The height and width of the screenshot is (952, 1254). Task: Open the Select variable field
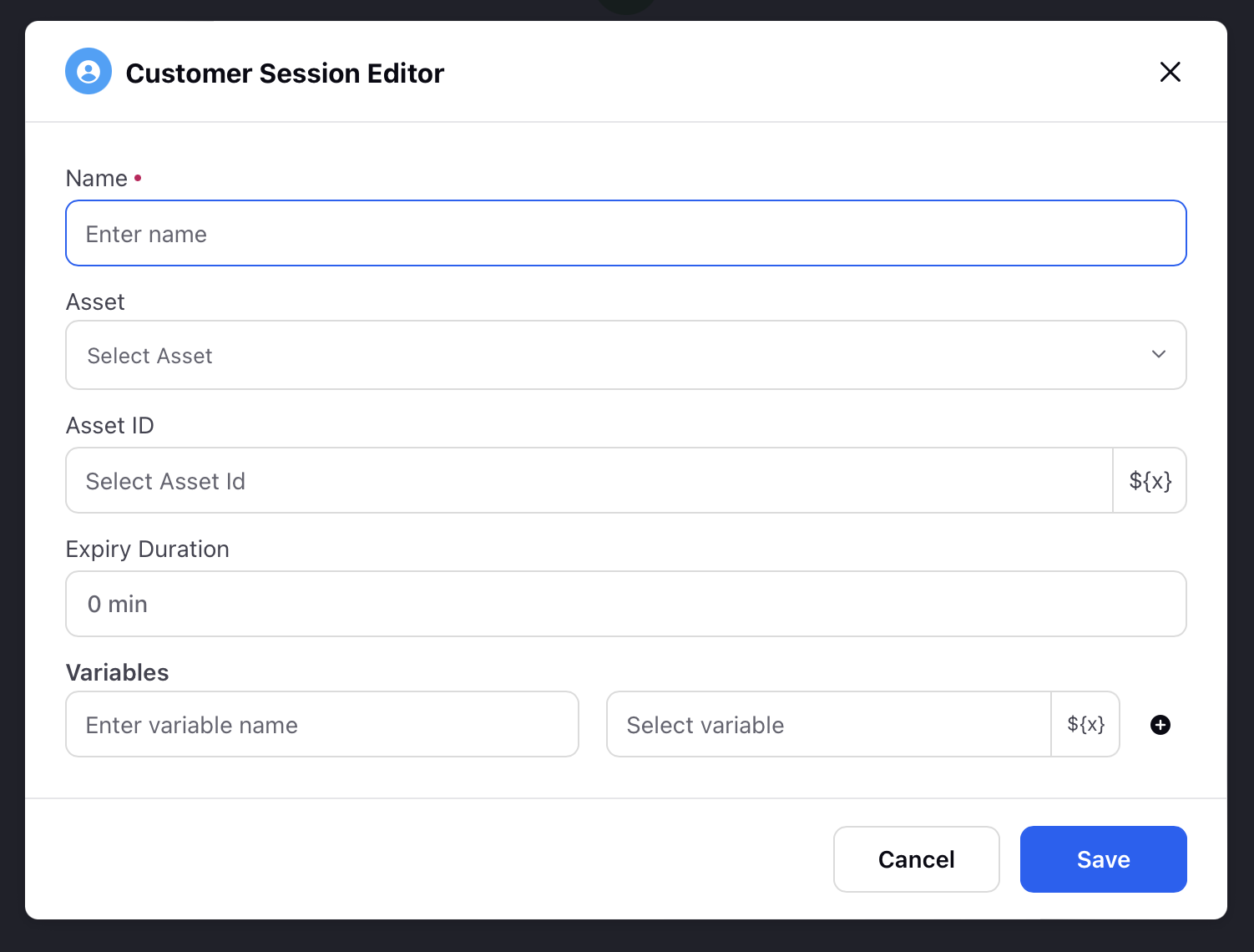pyautogui.click(x=829, y=724)
